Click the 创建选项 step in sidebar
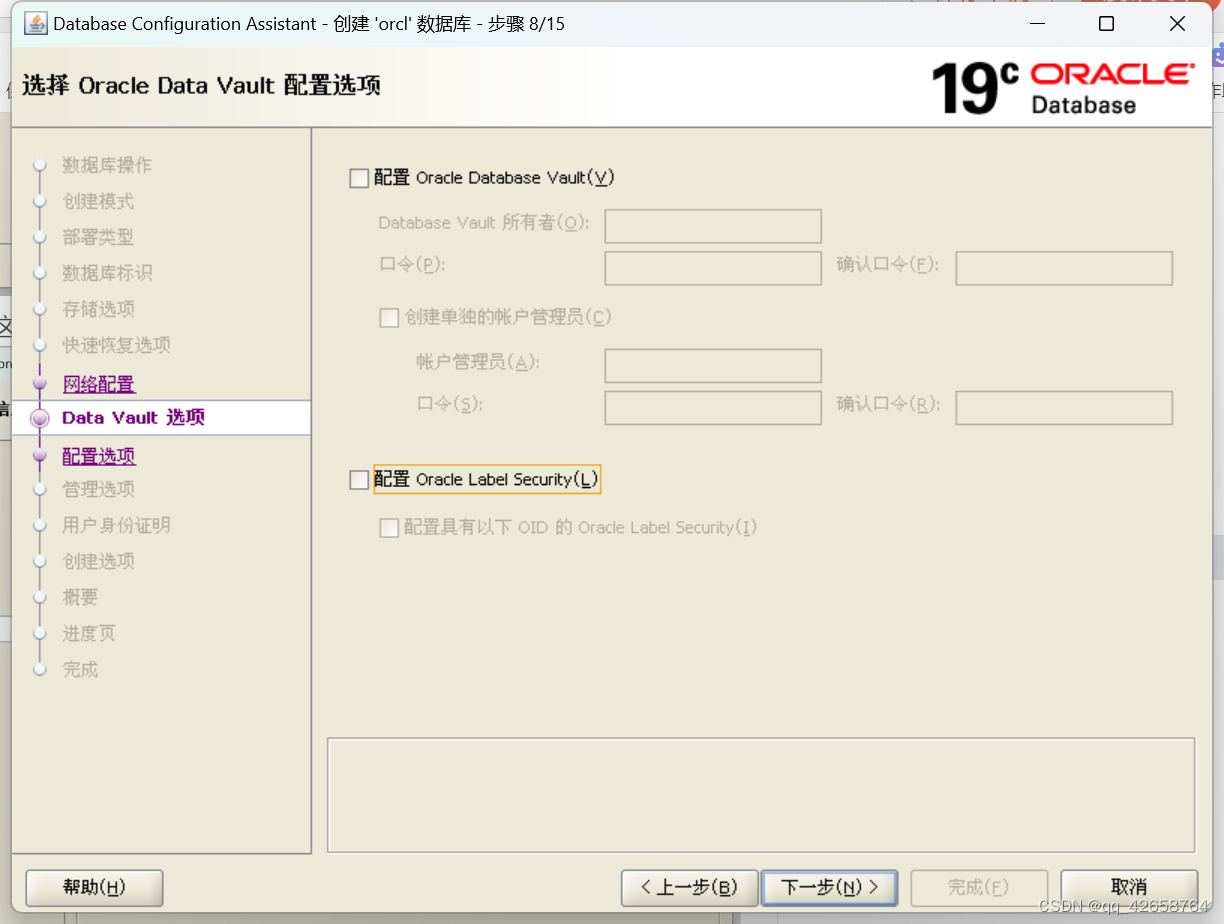The height and width of the screenshot is (924, 1224). pos(98,561)
